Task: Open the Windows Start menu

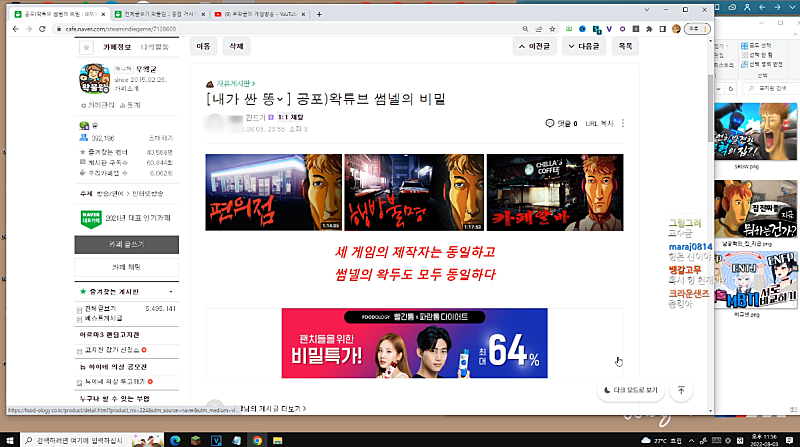Action: pos(9,440)
